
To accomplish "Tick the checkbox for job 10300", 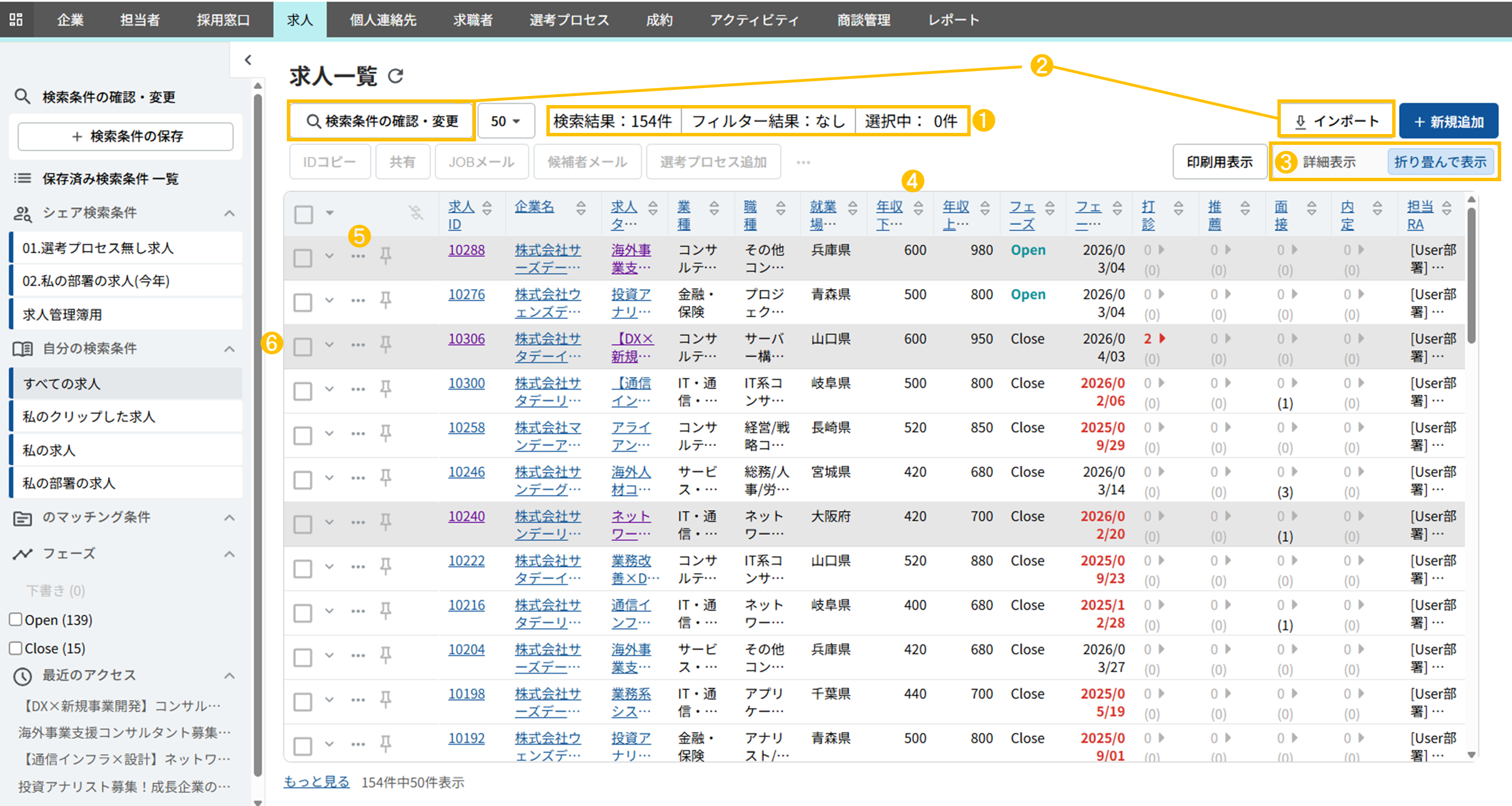I will (303, 391).
